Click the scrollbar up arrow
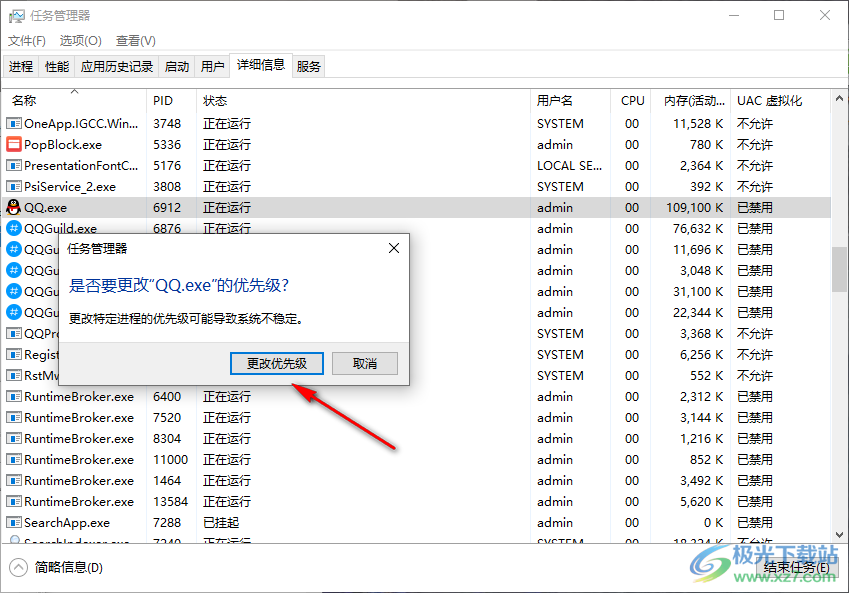Viewport: 849px width, 593px height. (x=839, y=99)
